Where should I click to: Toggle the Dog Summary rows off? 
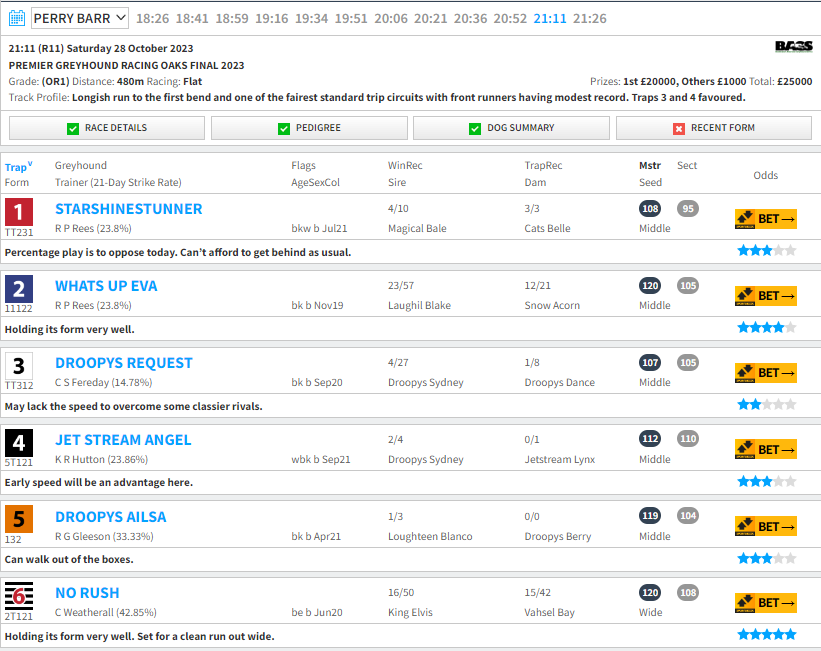pos(512,128)
